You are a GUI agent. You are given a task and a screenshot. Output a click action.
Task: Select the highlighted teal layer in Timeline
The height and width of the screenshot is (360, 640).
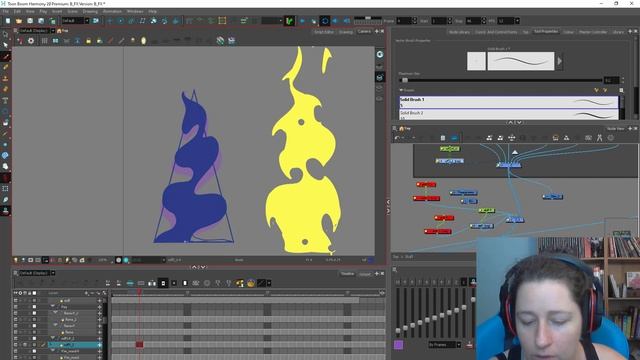[75, 345]
